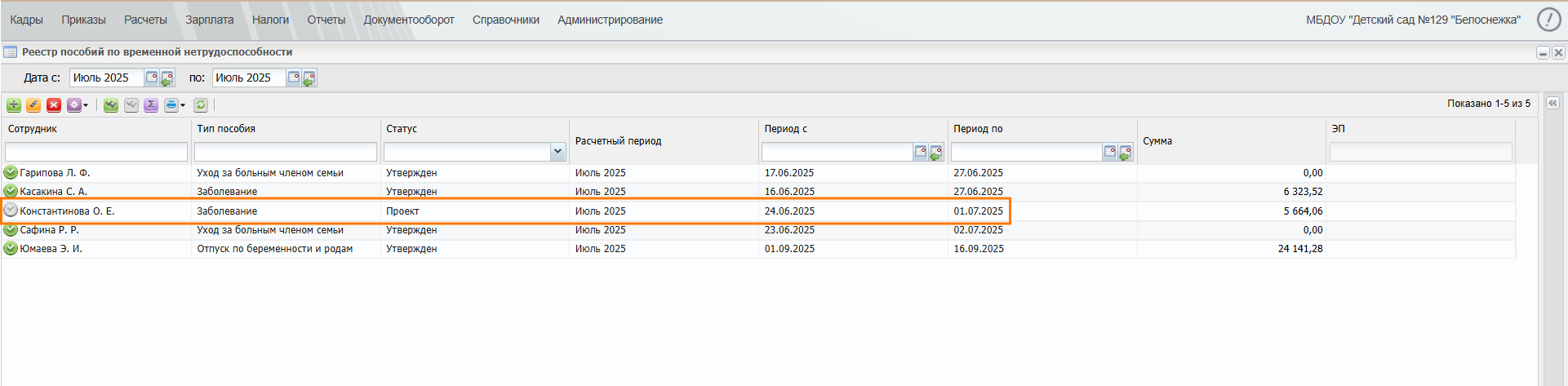The image size is (1568, 386).
Task: Click green status icon for Сафина Р. Р.
Action: pyautogui.click(x=11, y=230)
